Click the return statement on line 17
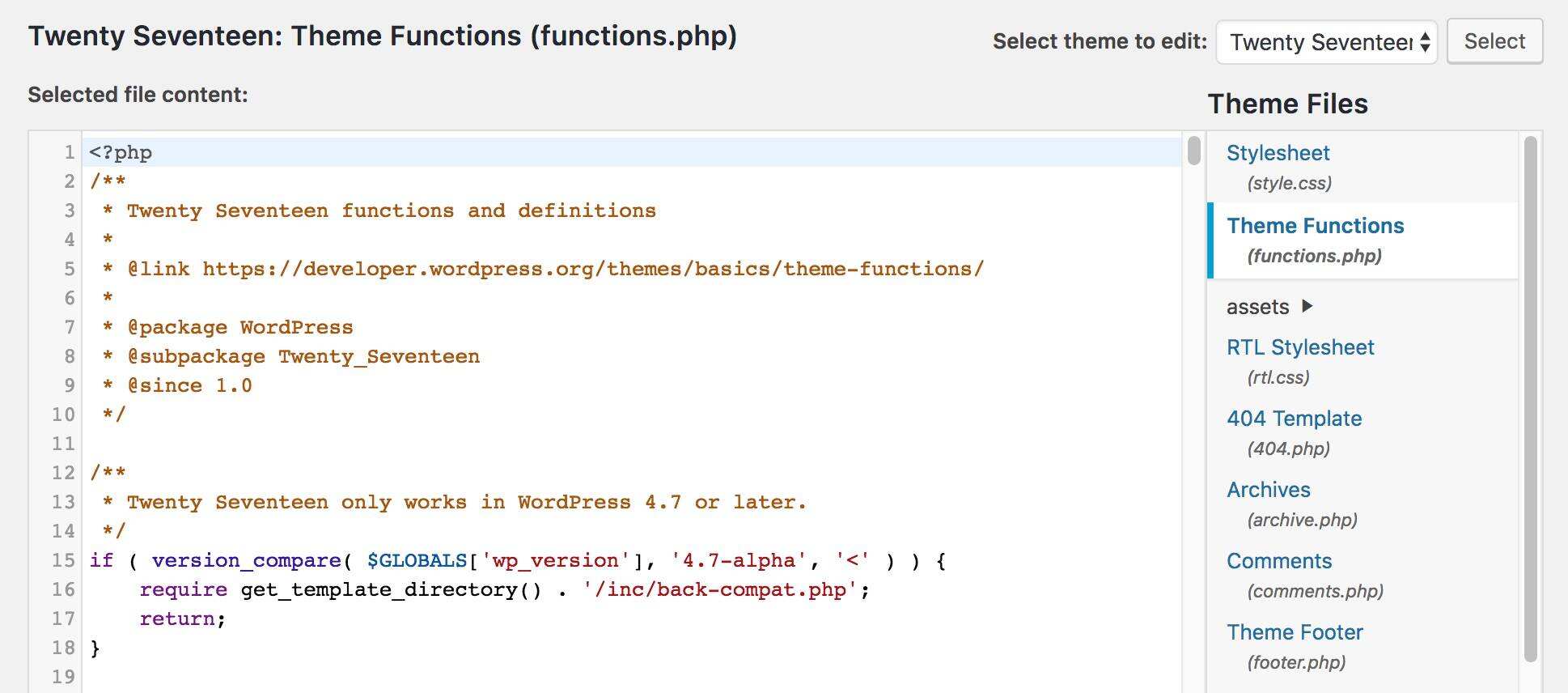This screenshot has width=1568, height=693. (177, 619)
